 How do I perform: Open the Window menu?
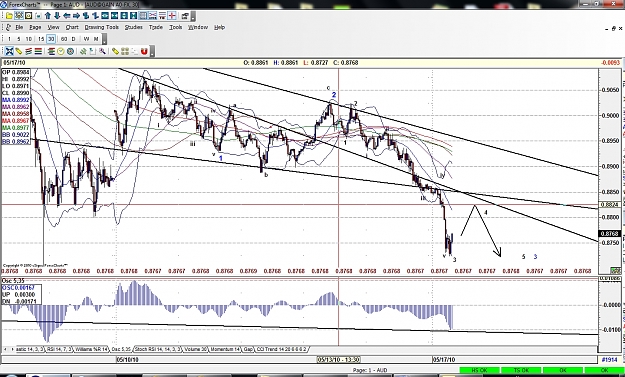pyautogui.click(x=198, y=27)
